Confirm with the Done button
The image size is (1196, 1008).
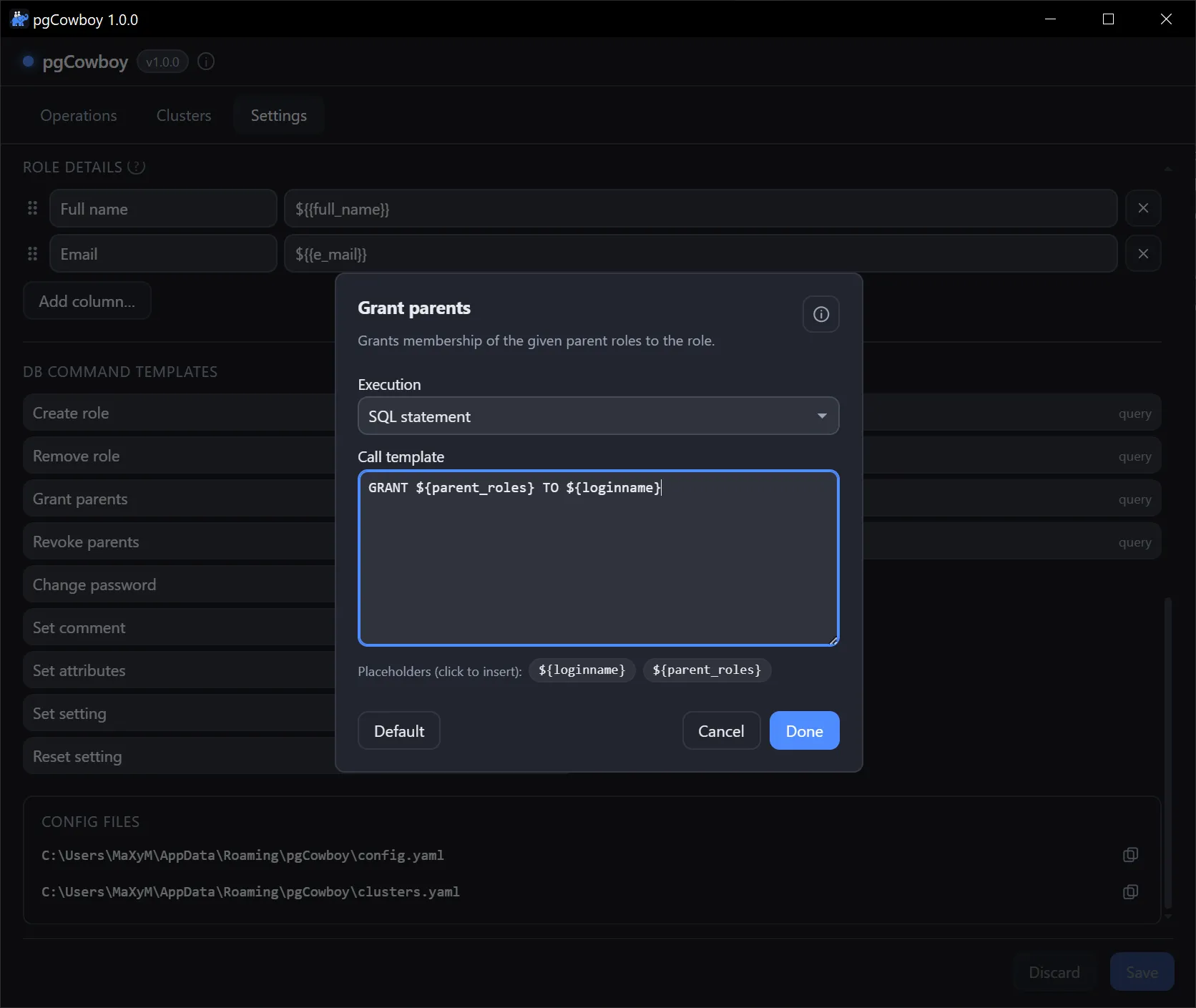804,730
